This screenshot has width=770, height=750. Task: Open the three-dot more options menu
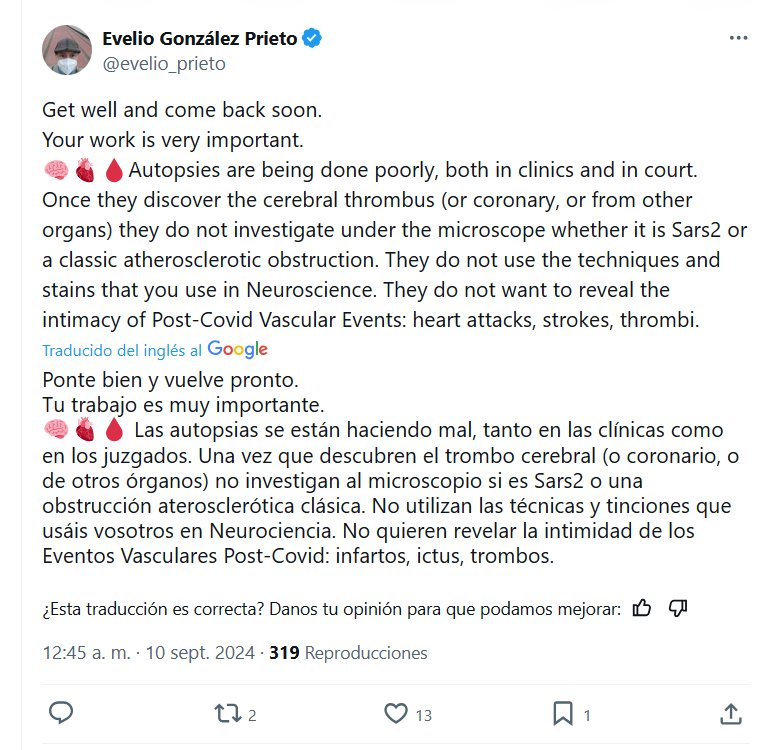738,38
